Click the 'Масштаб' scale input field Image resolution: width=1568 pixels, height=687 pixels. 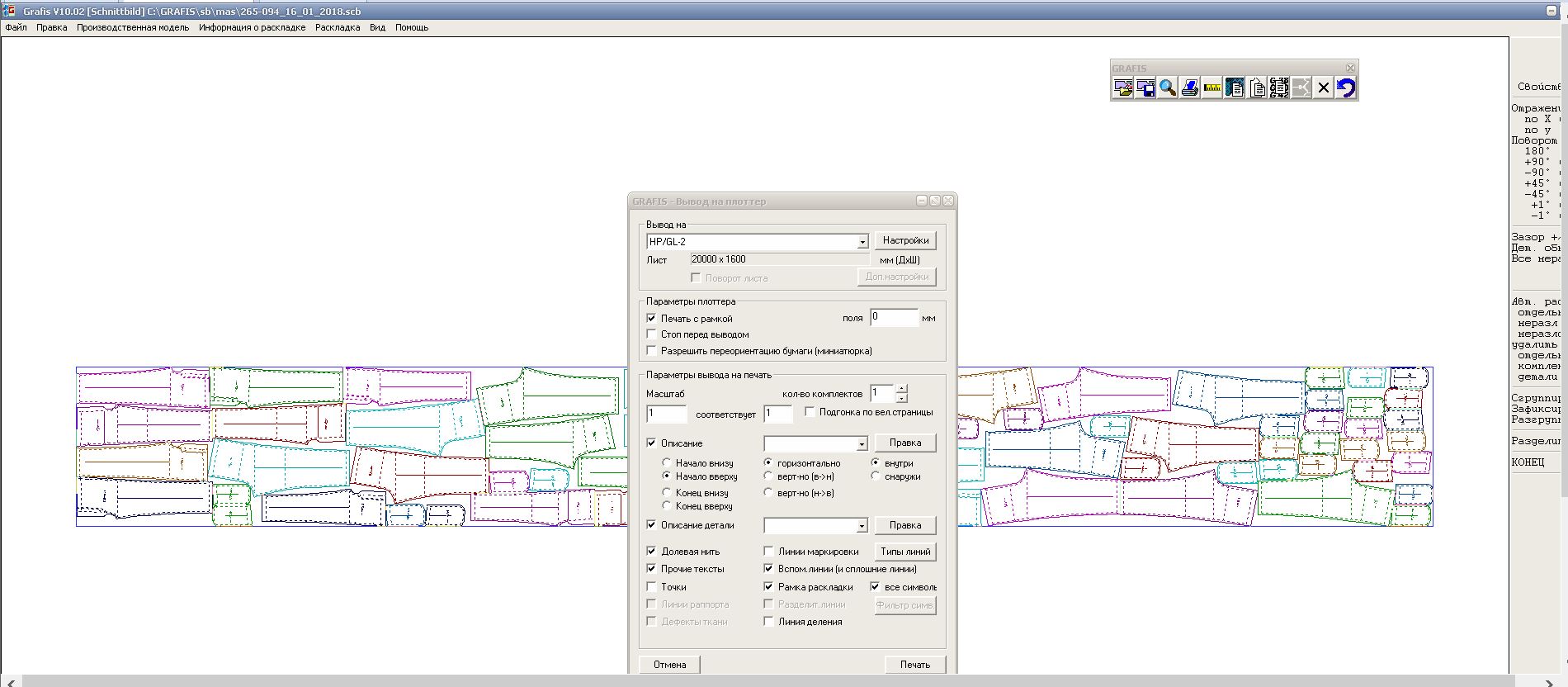[x=667, y=414]
